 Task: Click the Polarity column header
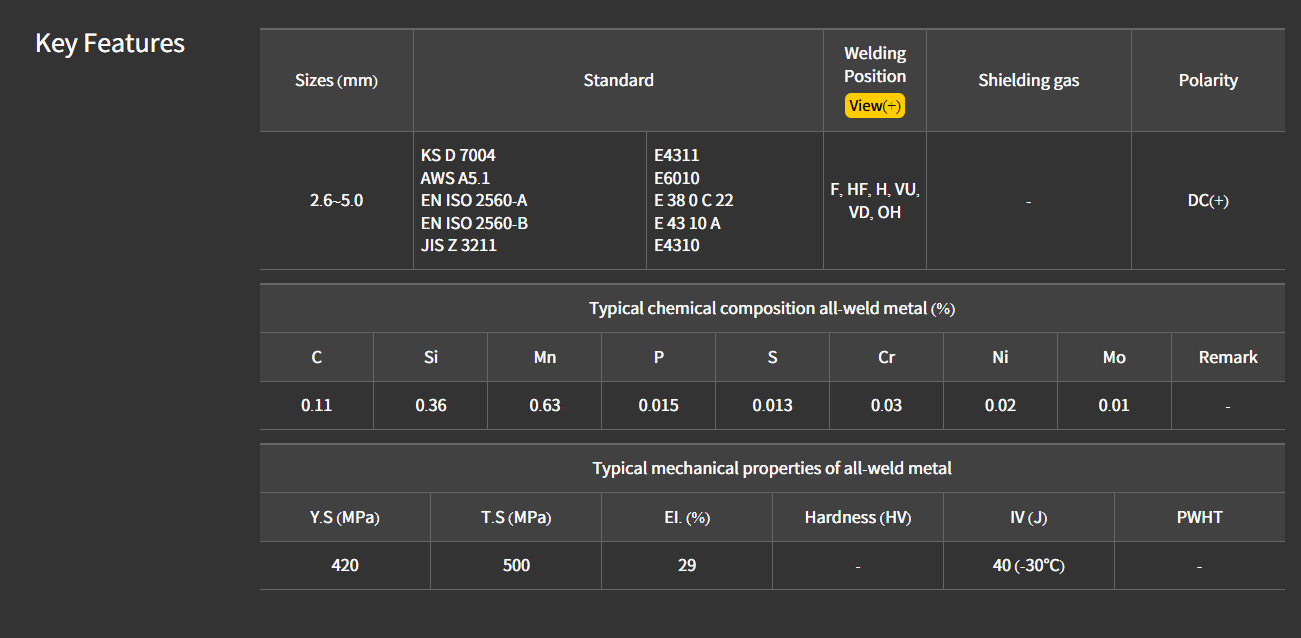point(1207,81)
